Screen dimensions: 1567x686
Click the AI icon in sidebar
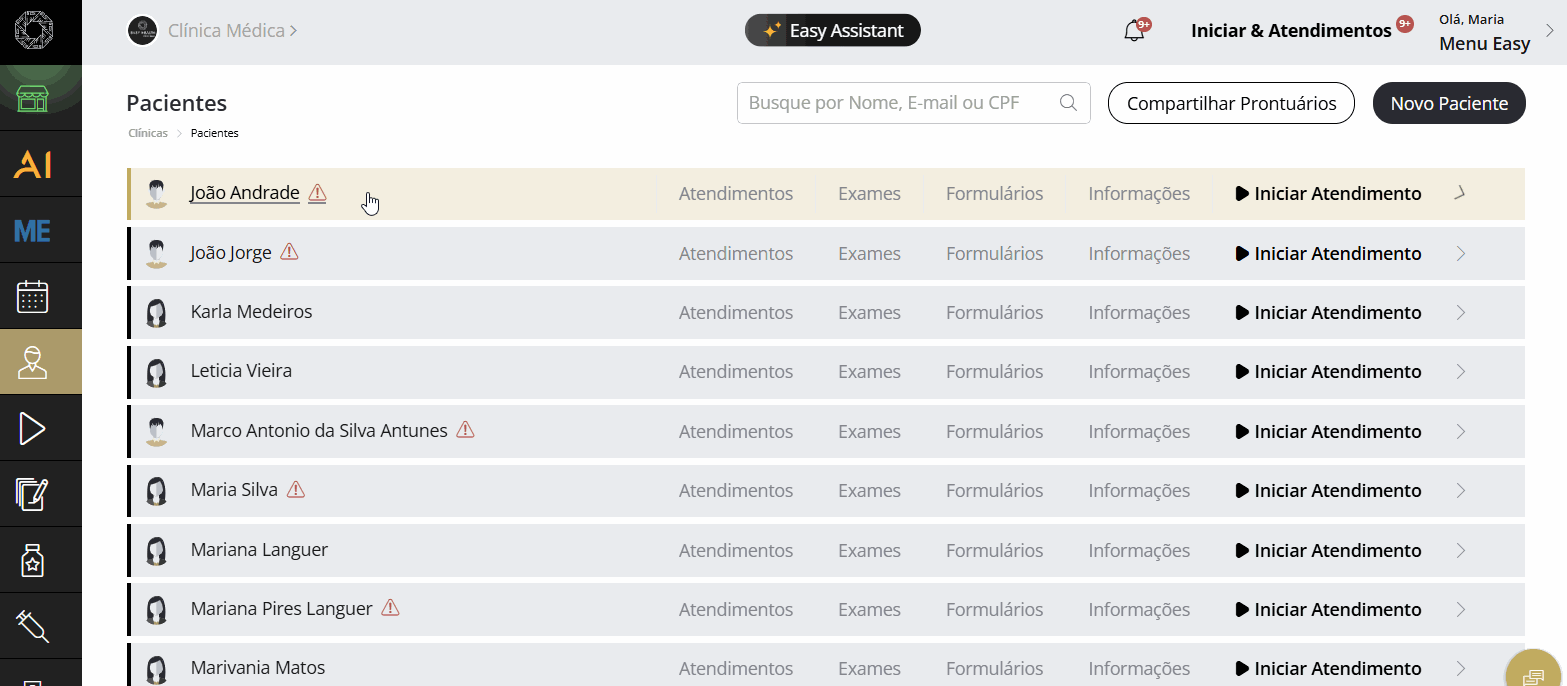point(33,165)
